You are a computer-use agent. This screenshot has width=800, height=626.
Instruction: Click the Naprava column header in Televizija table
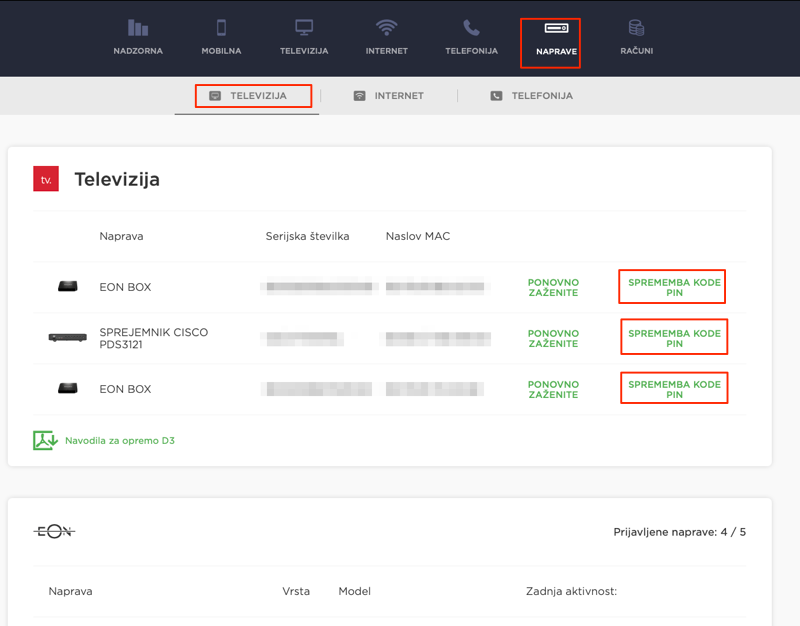[121, 236]
